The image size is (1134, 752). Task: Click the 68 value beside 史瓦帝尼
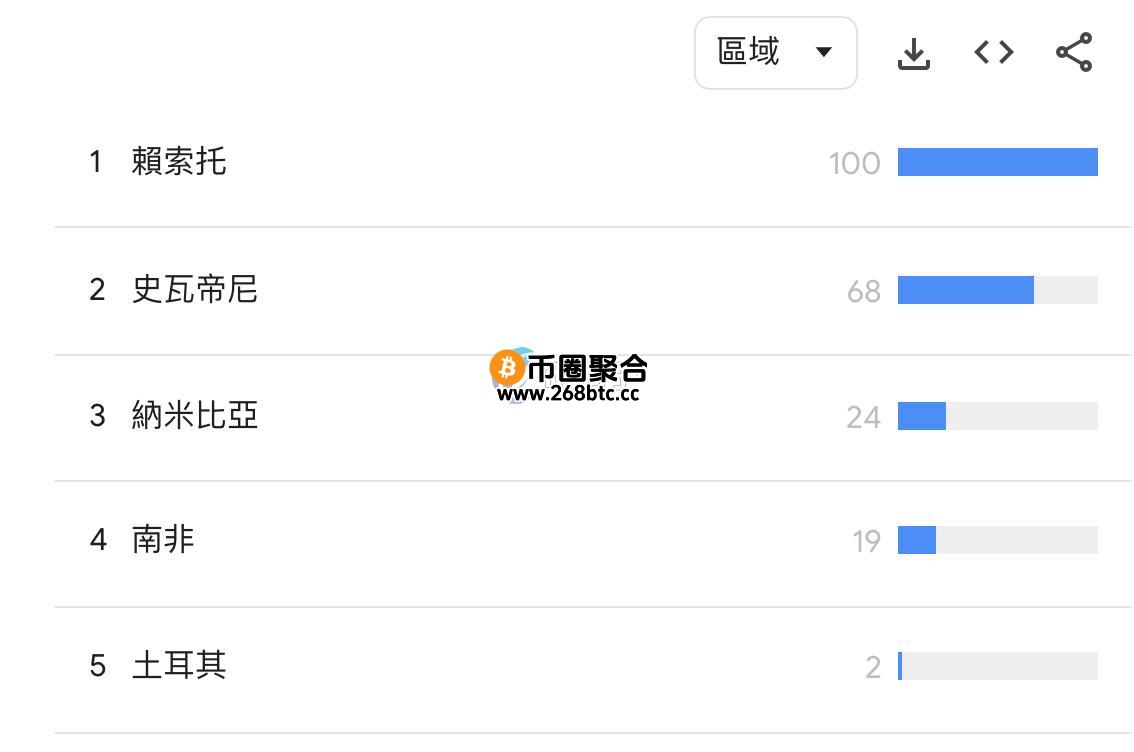(864, 291)
